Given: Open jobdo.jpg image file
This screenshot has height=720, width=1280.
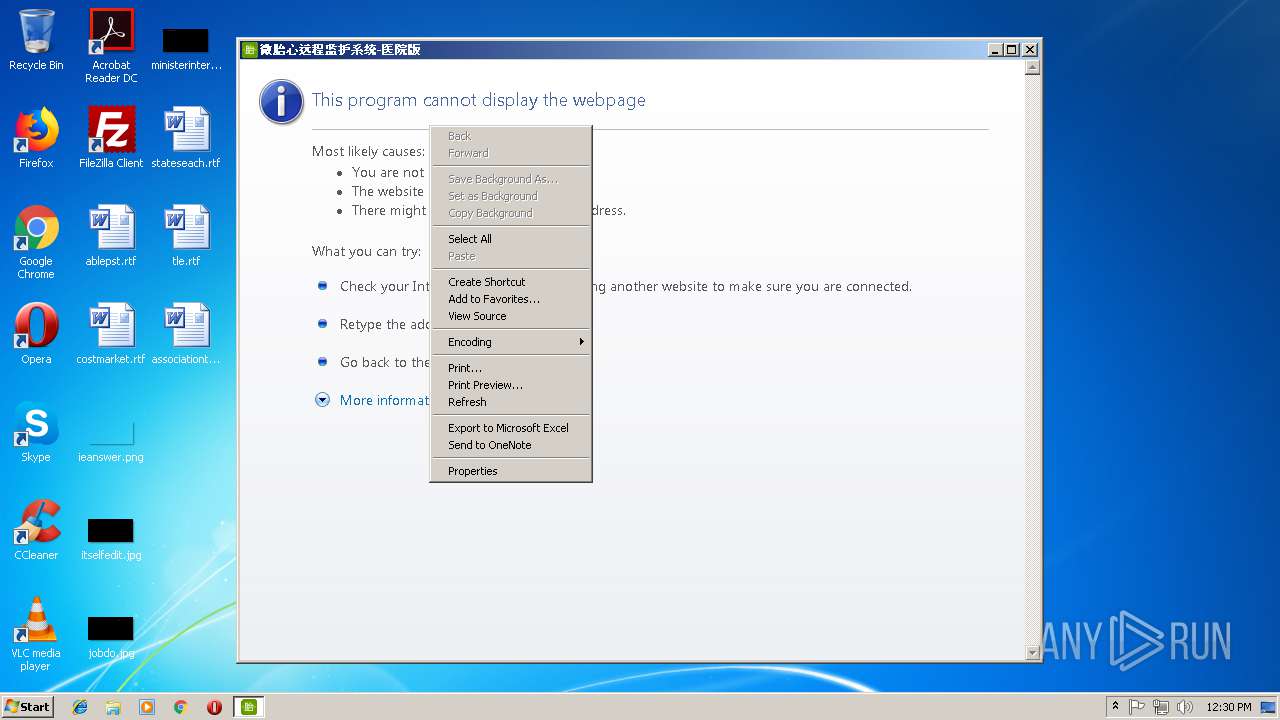Looking at the screenshot, I should tap(111, 636).
